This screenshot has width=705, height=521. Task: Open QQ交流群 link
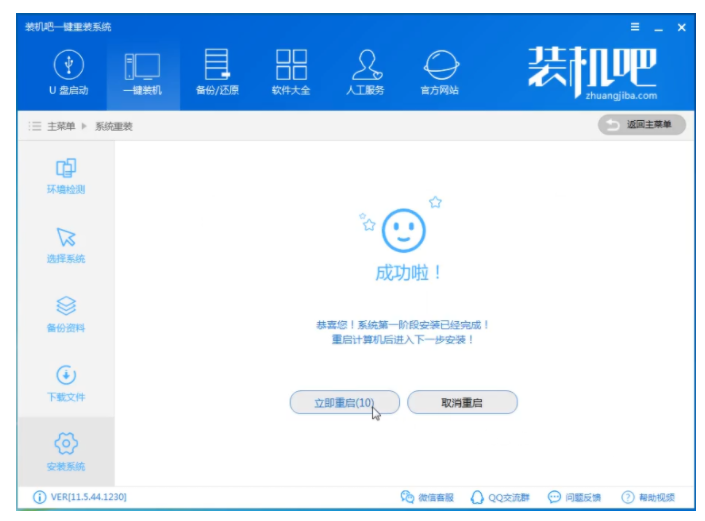(500, 497)
